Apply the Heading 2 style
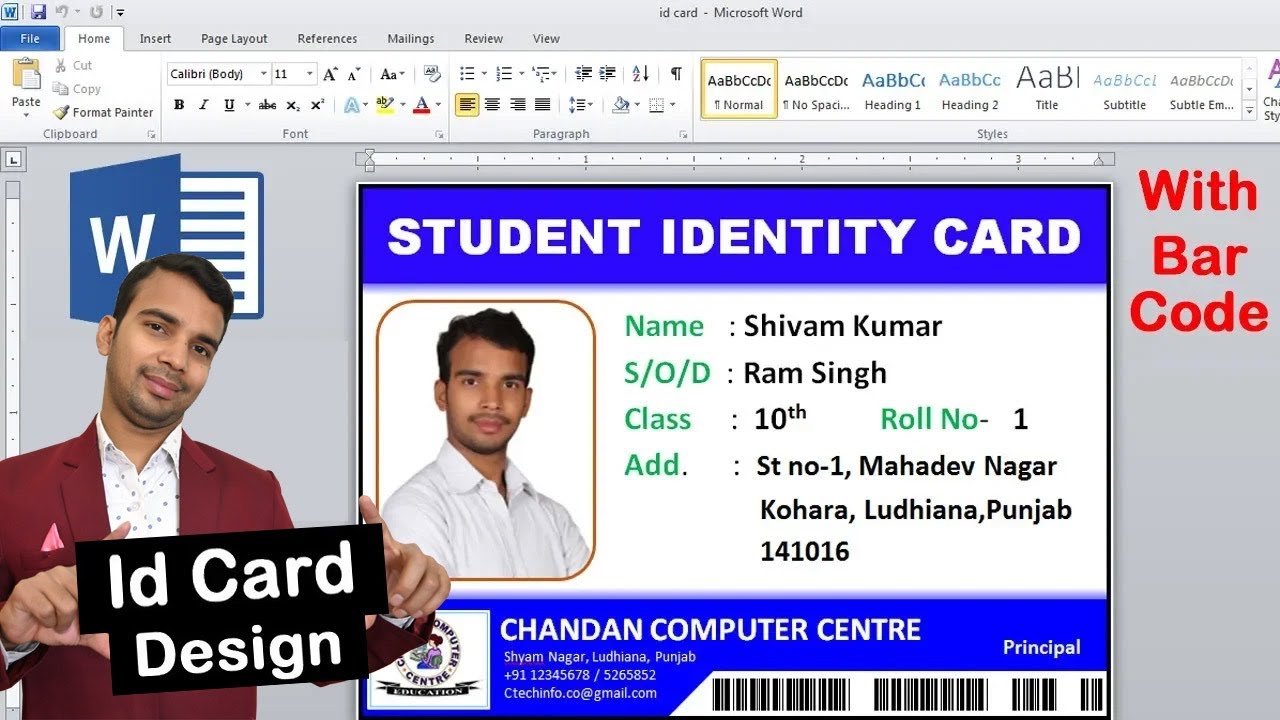Screen dimensions: 1280x720 [x=970, y=89]
